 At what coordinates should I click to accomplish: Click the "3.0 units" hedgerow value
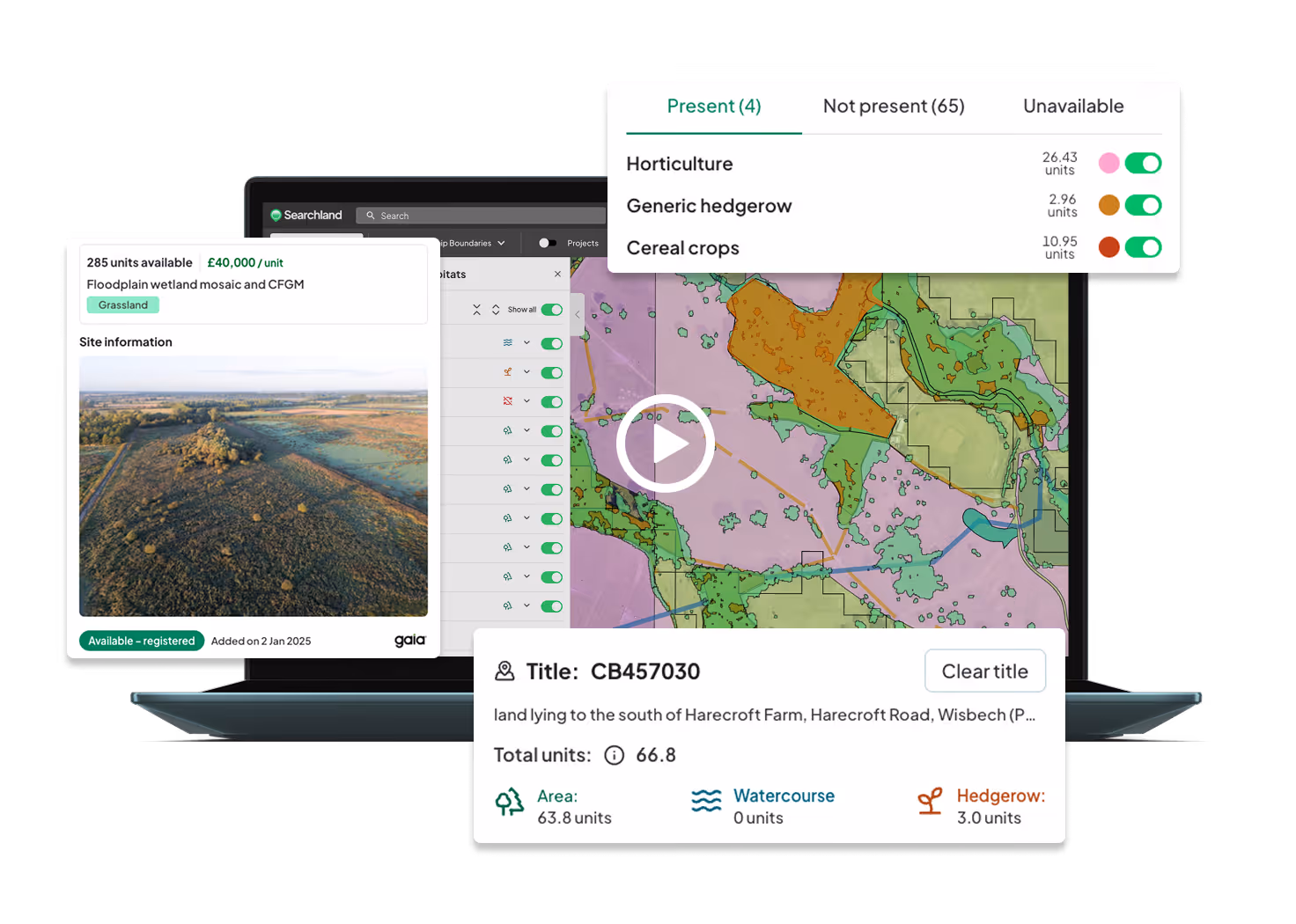[989, 818]
